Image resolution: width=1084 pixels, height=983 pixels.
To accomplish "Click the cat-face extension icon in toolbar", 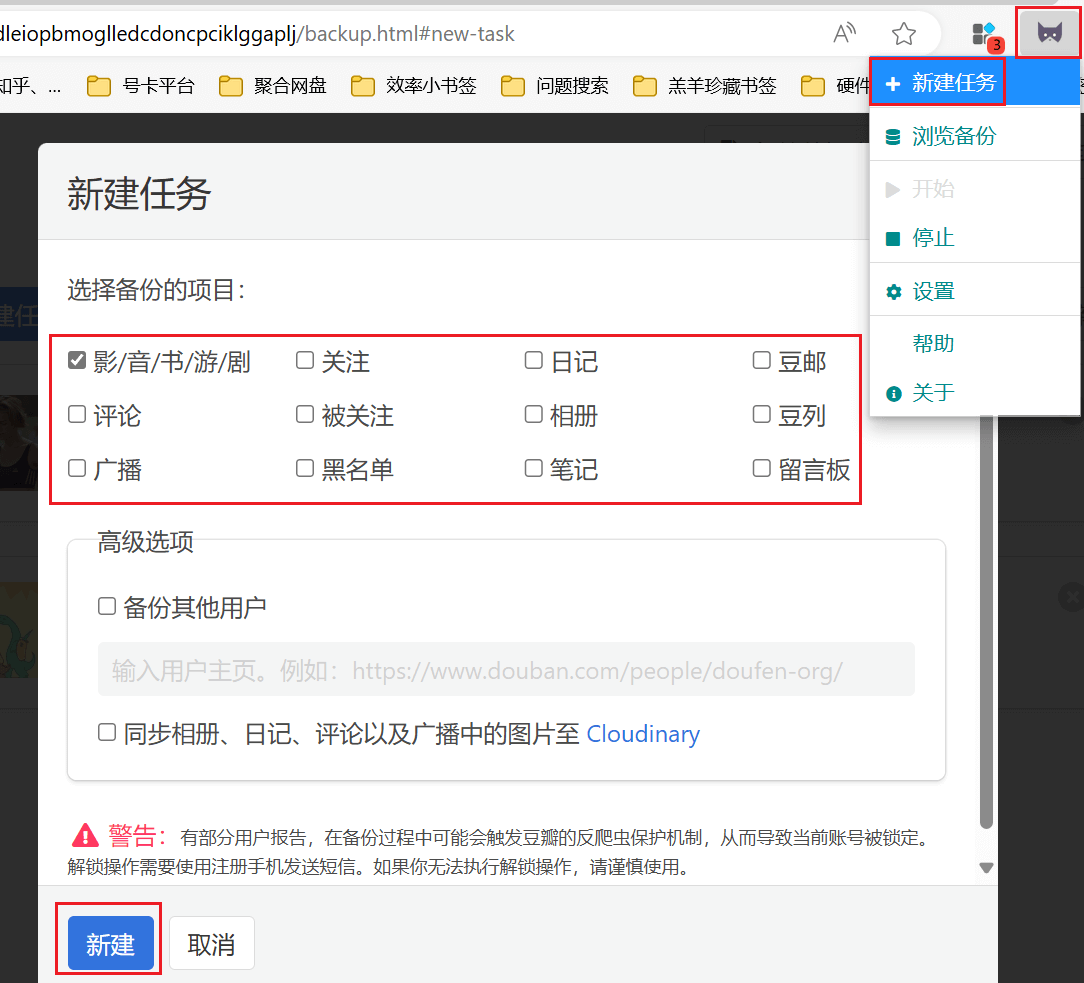I will 1049,33.
